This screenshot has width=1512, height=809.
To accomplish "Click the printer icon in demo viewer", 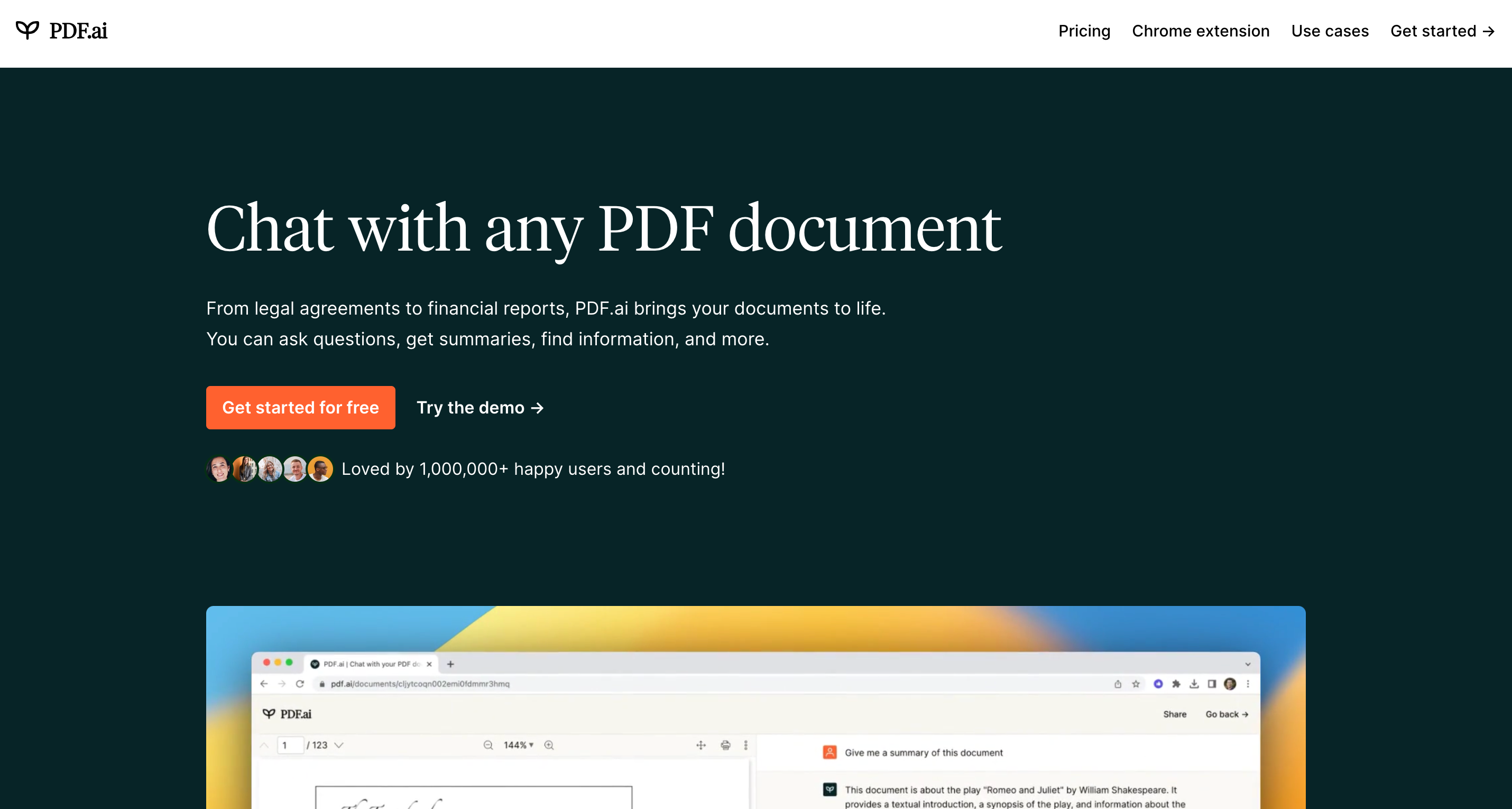I will tap(725, 745).
